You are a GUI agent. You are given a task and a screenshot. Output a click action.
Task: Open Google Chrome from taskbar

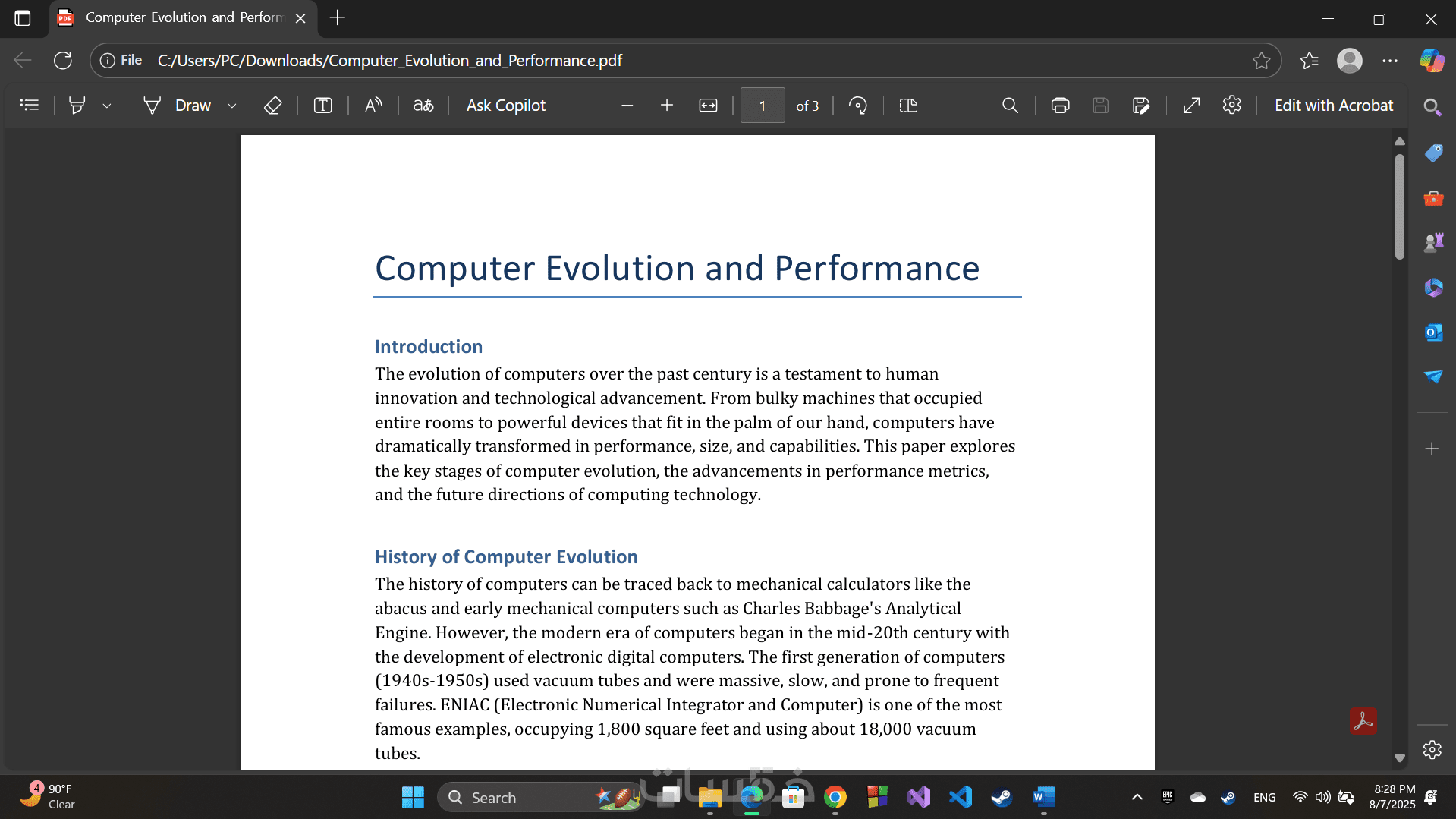pyautogui.click(x=835, y=798)
